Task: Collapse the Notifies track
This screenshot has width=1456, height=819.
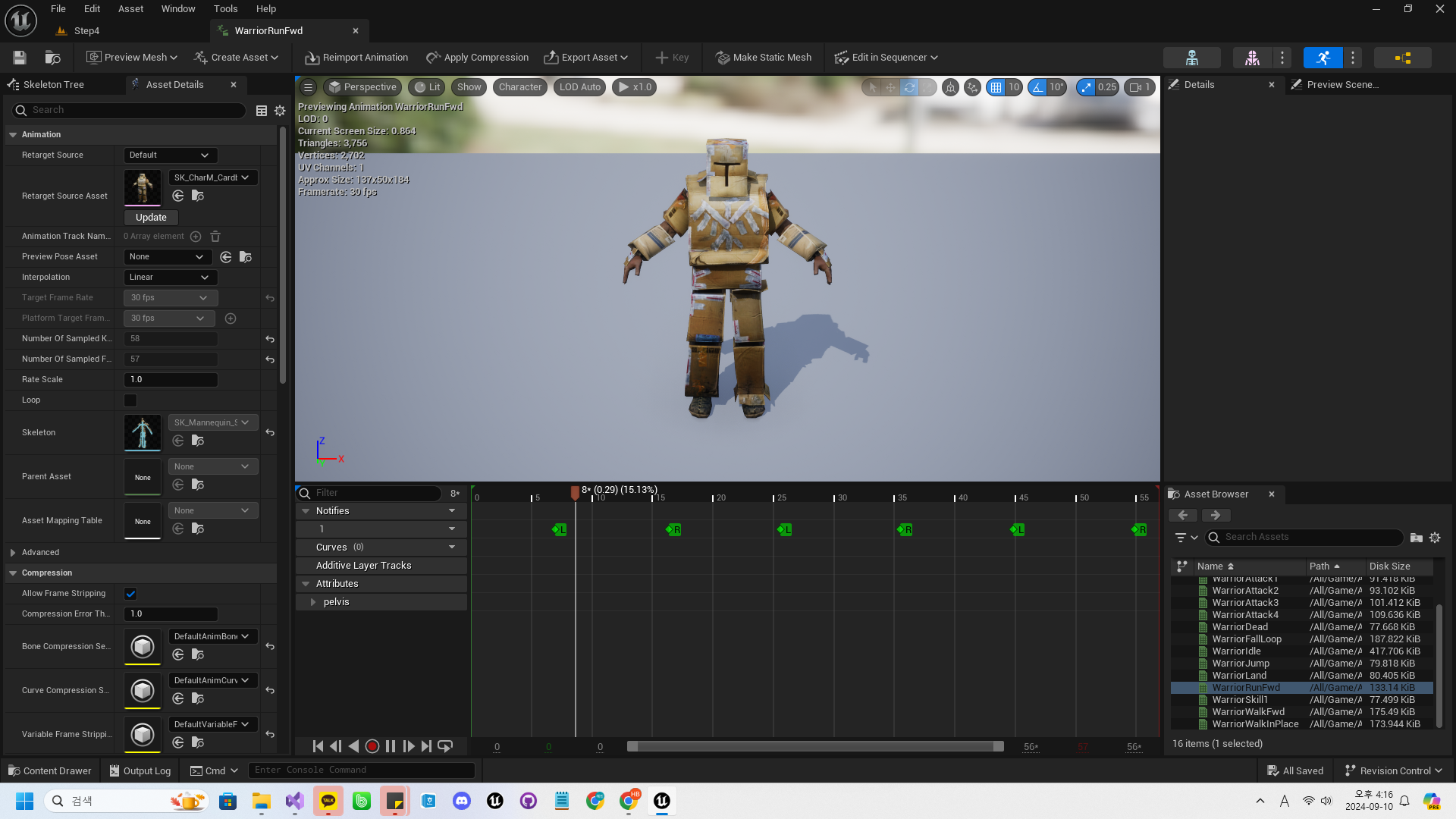Action: [x=306, y=511]
